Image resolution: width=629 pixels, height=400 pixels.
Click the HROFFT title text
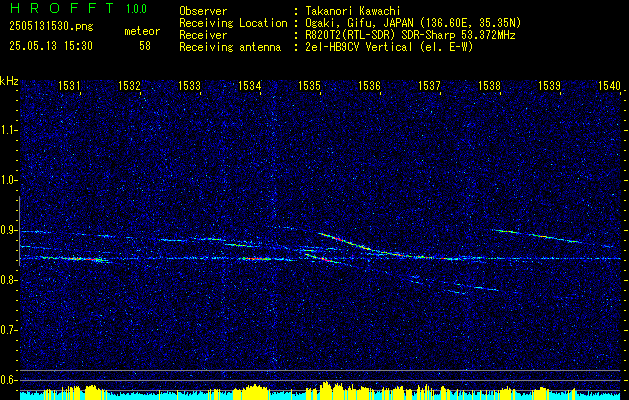62,8
